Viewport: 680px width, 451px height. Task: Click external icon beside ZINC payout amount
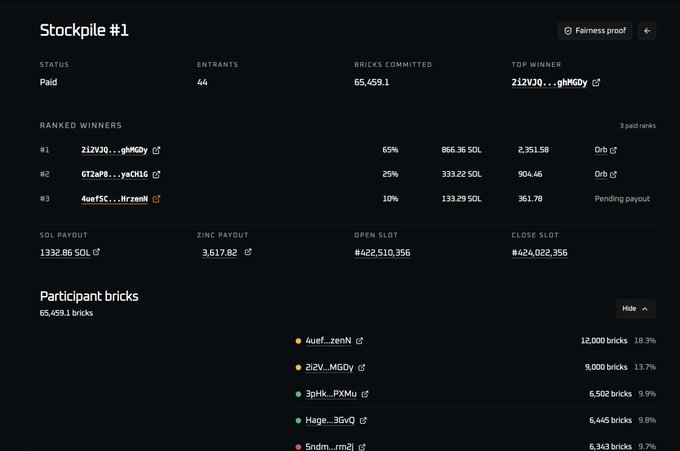point(248,252)
